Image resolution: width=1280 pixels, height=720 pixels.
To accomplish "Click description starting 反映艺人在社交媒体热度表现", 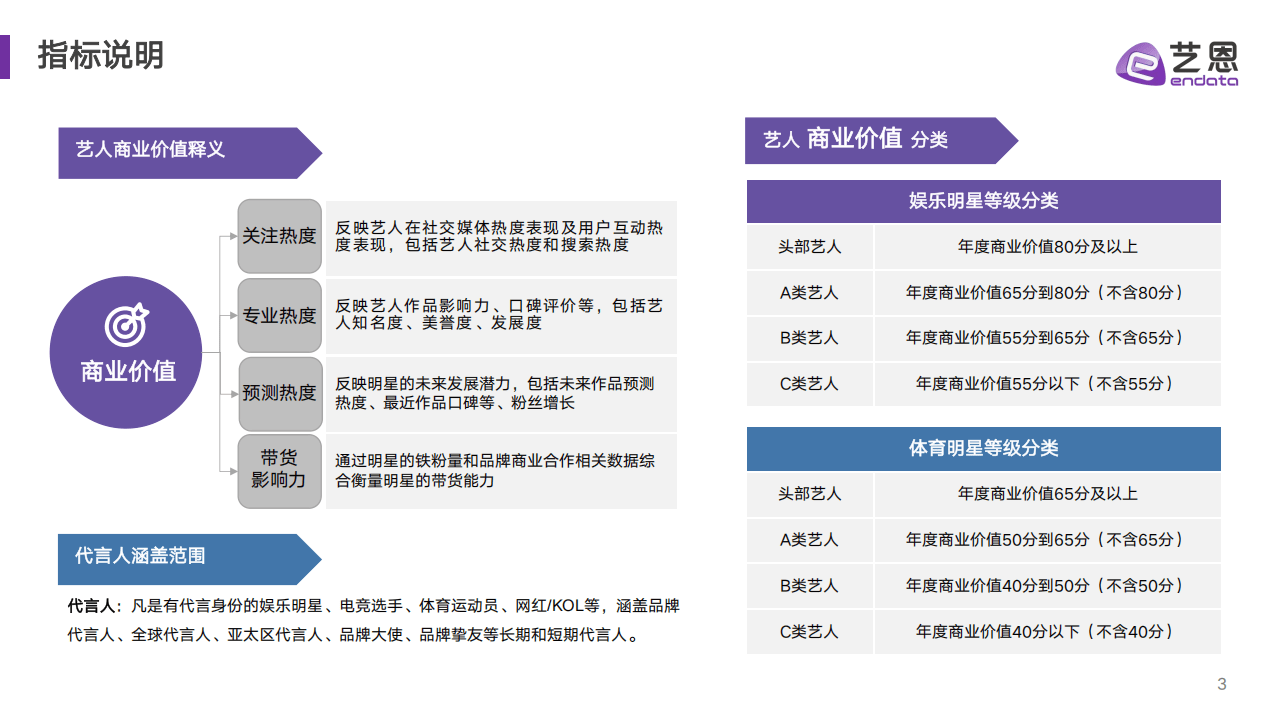I will click(x=501, y=237).
